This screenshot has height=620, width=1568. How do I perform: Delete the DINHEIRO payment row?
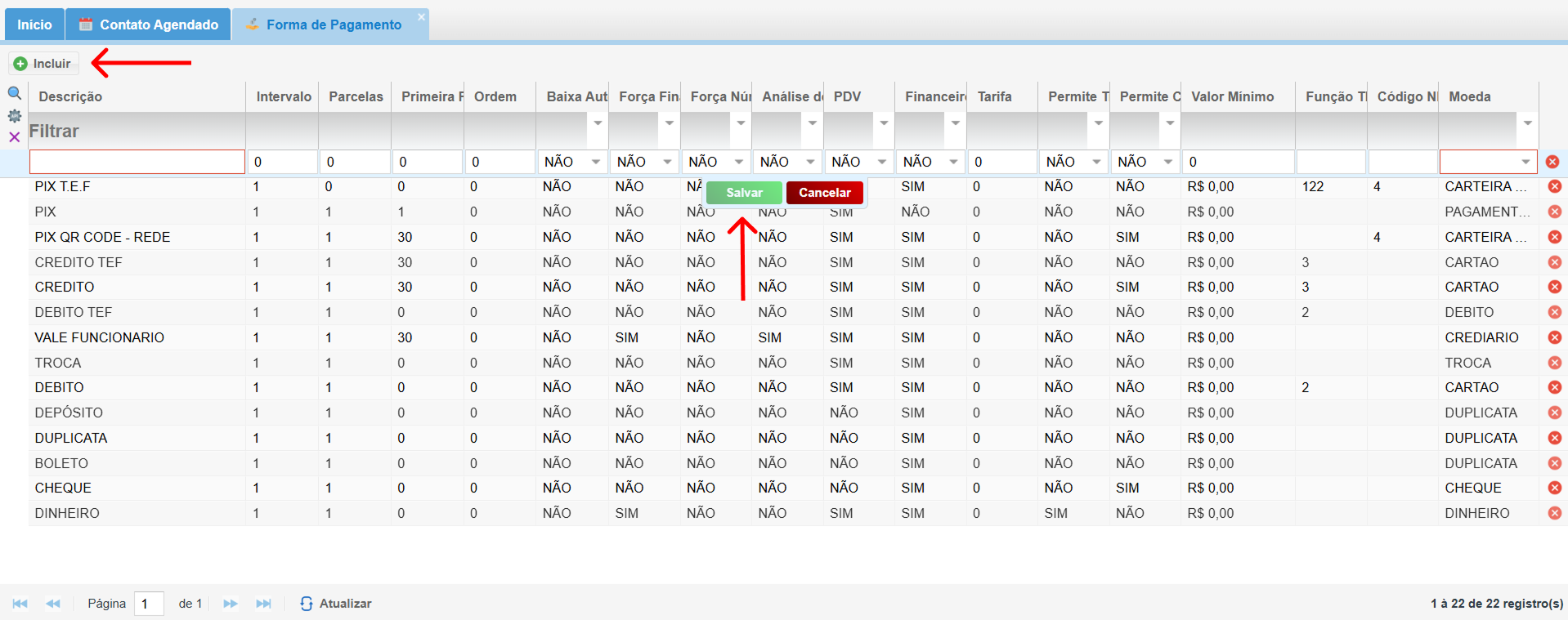pos(1554,513)
